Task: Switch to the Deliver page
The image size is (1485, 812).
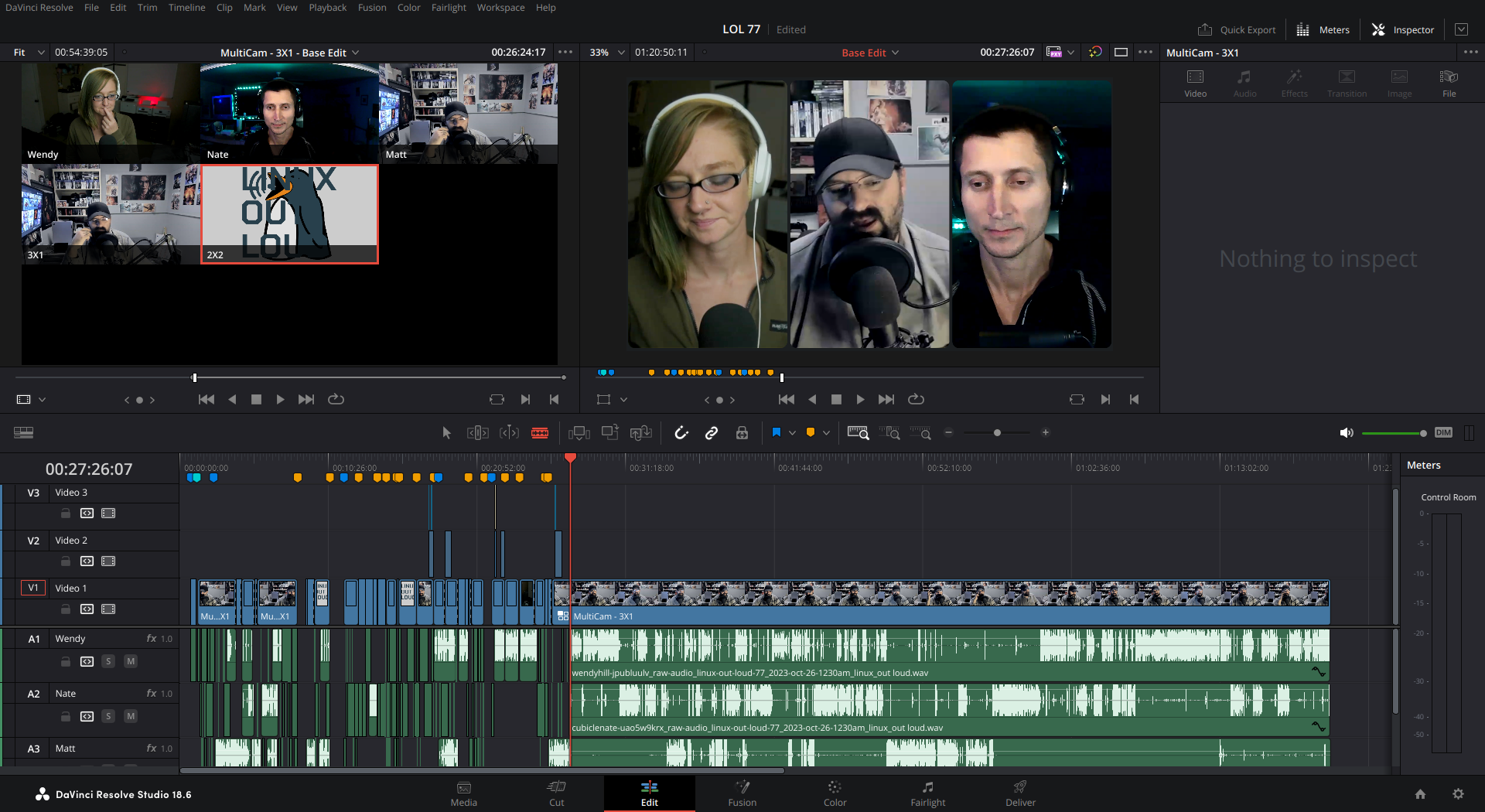Action: 1020,793
